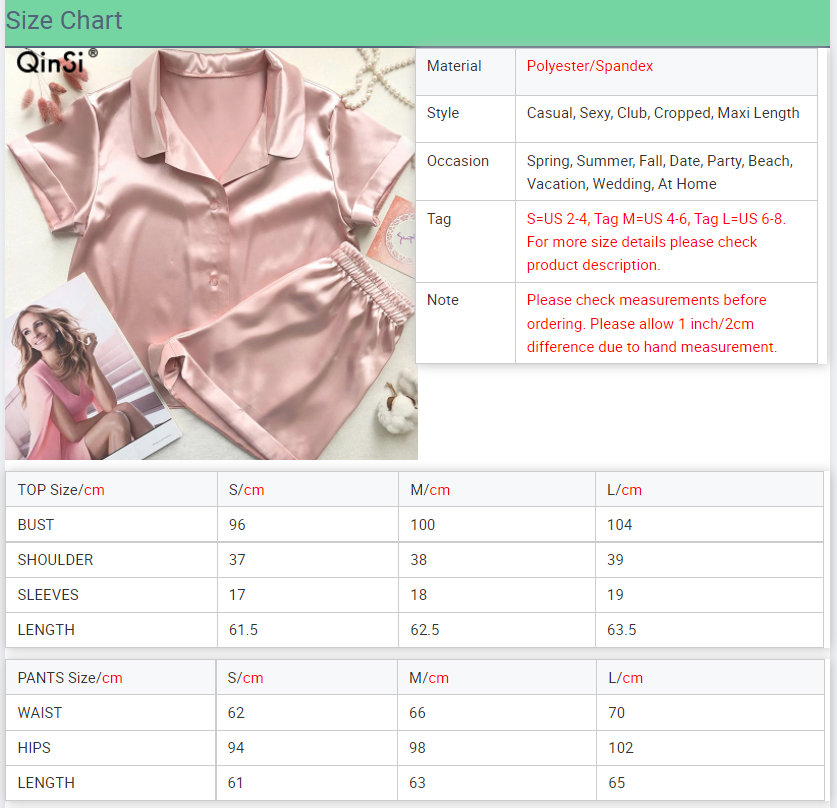
Task: Select the PANTS Size/cm header cell
Action: 70,678
